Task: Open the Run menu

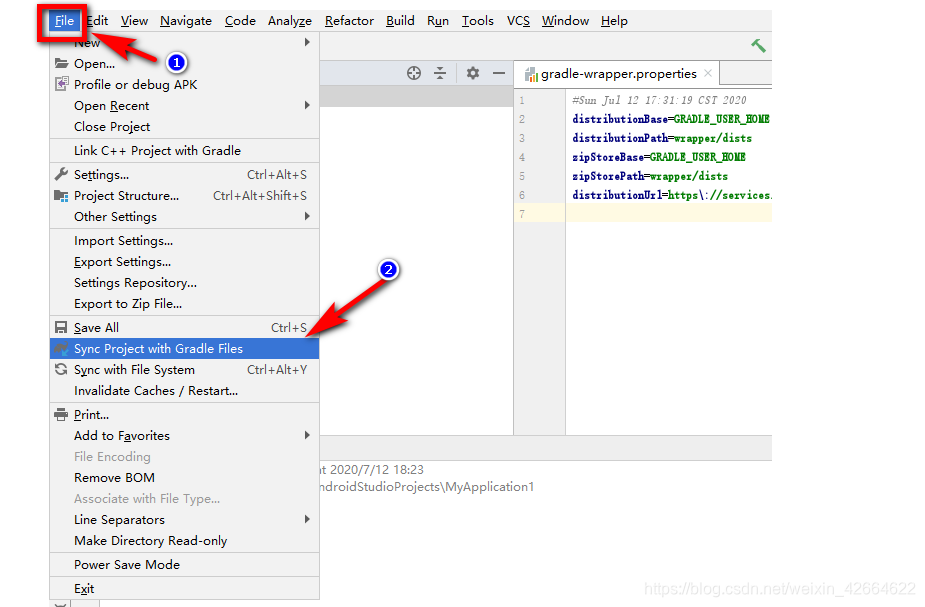Action: click(x=438, y=21)
